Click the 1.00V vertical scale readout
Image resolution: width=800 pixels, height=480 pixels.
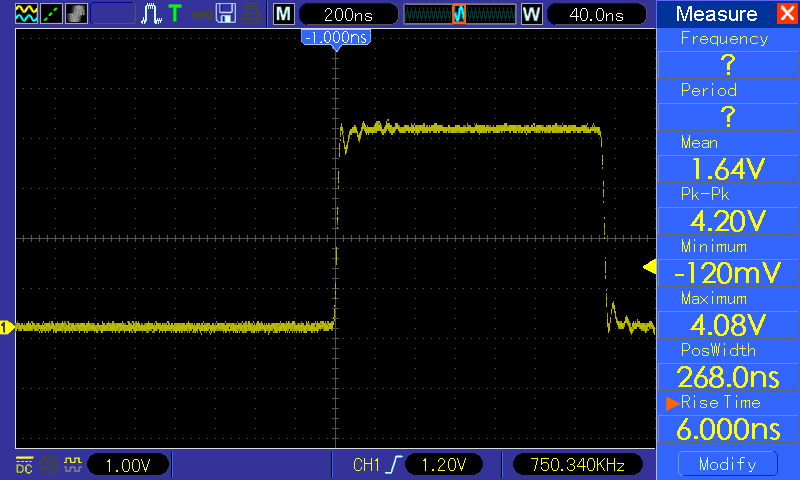(x=128, y=465)
